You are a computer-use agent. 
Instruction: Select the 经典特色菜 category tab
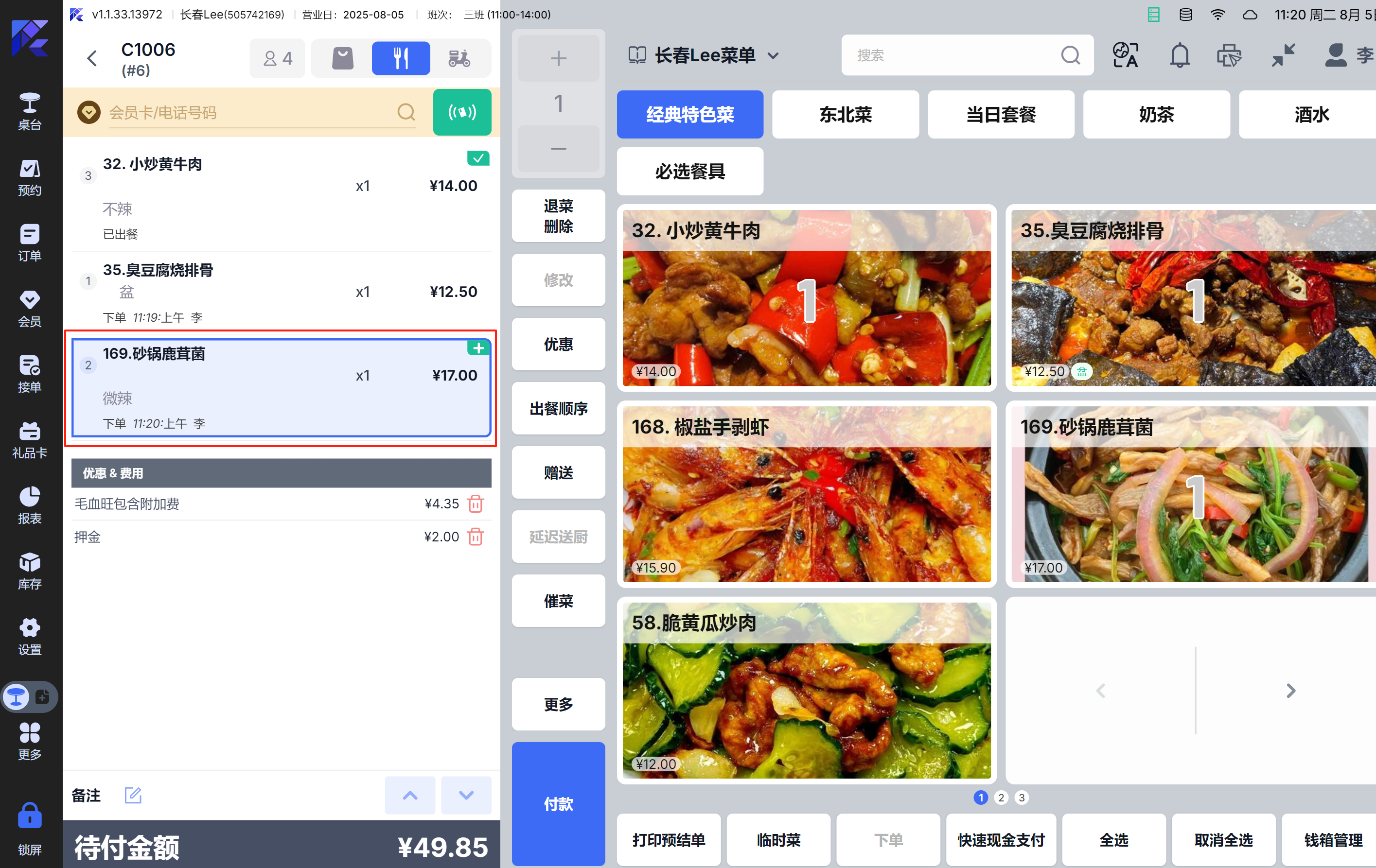(690, 114)
